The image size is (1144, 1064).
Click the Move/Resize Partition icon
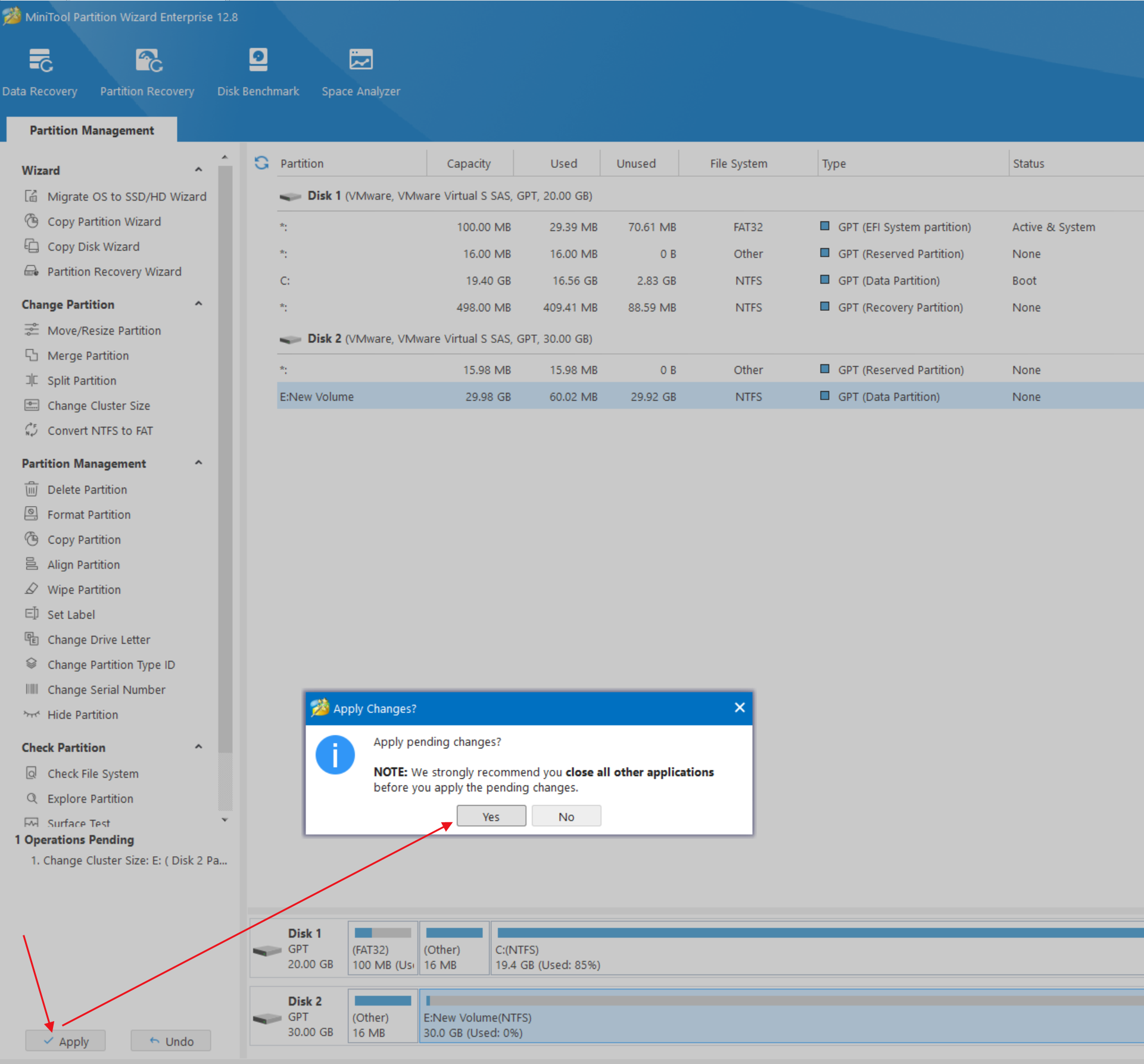pyautogui.click(x=31, y=330)
